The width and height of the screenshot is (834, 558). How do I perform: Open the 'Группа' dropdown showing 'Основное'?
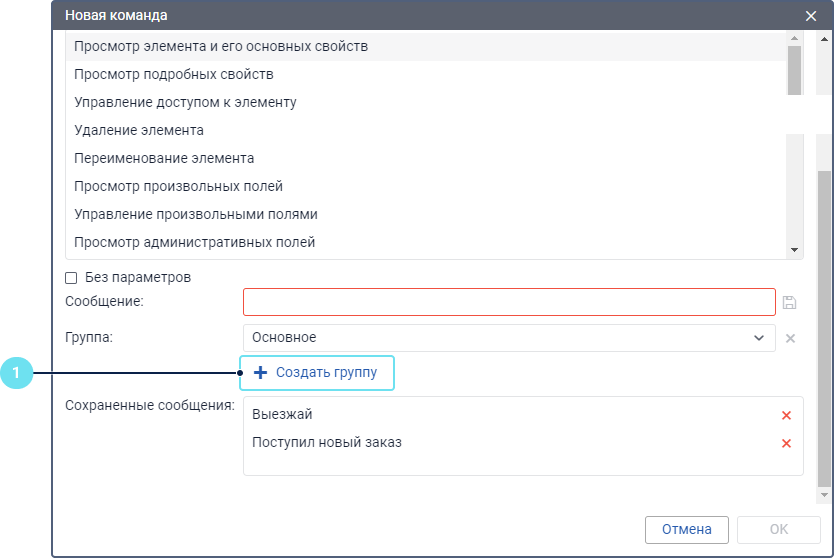(x=508, y=338)
